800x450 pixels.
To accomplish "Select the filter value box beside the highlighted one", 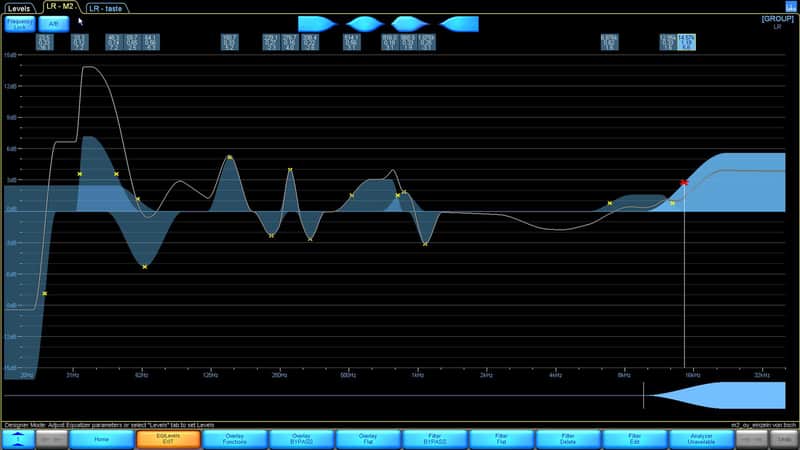I will pos(668,42).
